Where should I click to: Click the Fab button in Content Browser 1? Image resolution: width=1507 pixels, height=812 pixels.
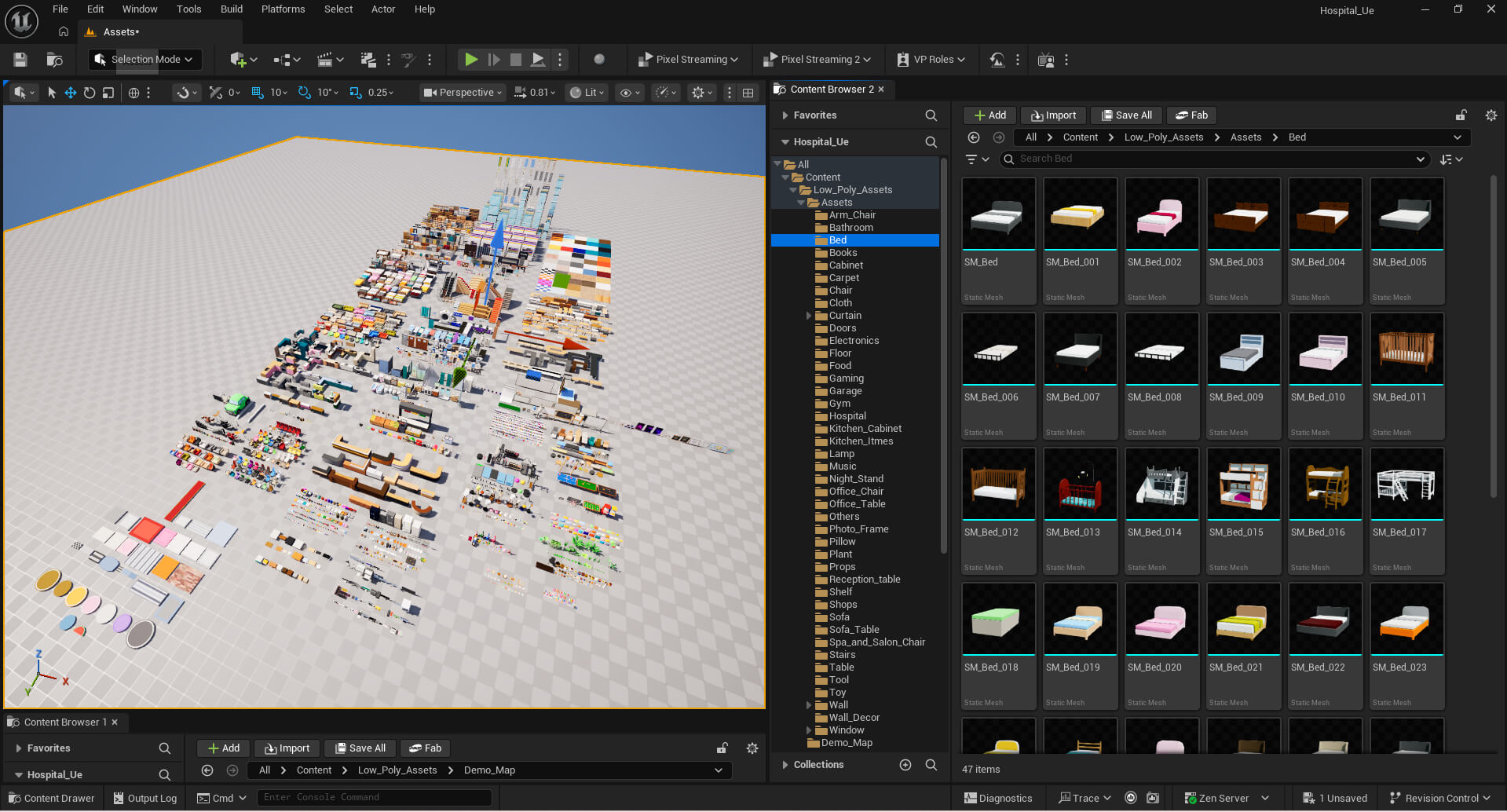[x=425, y=748]
